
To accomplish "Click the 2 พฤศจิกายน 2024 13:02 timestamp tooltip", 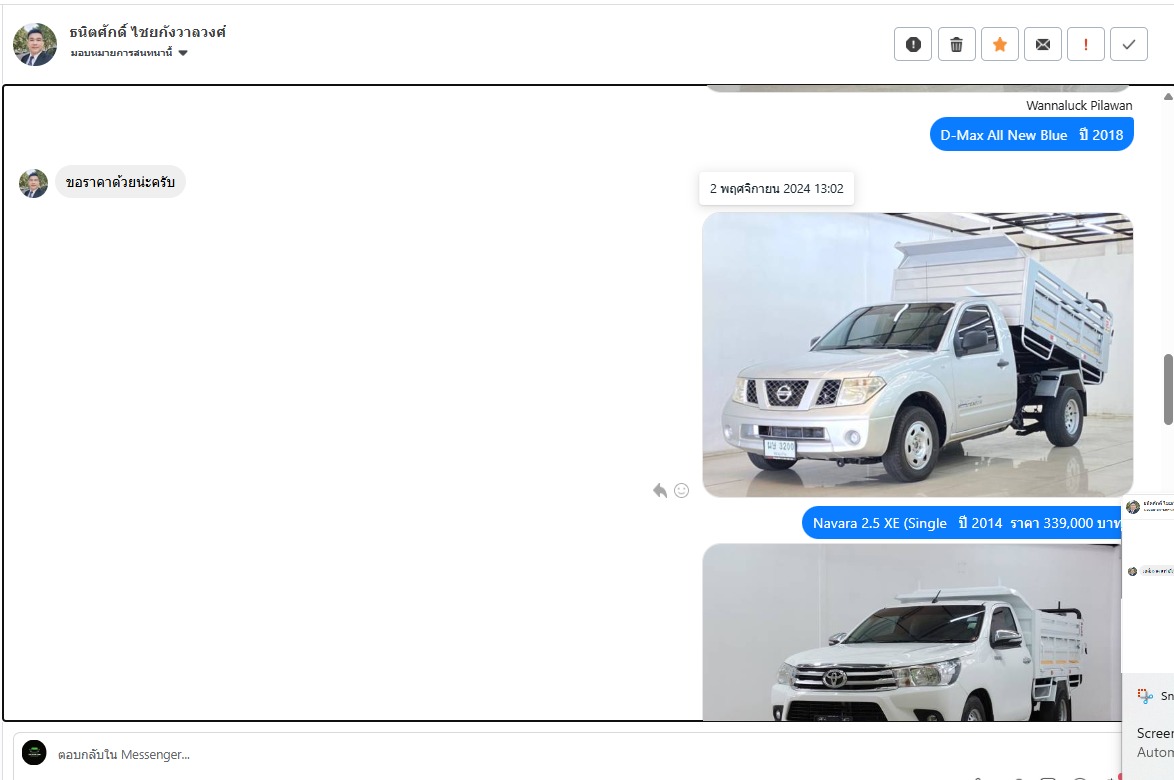I will pos(776,189).
